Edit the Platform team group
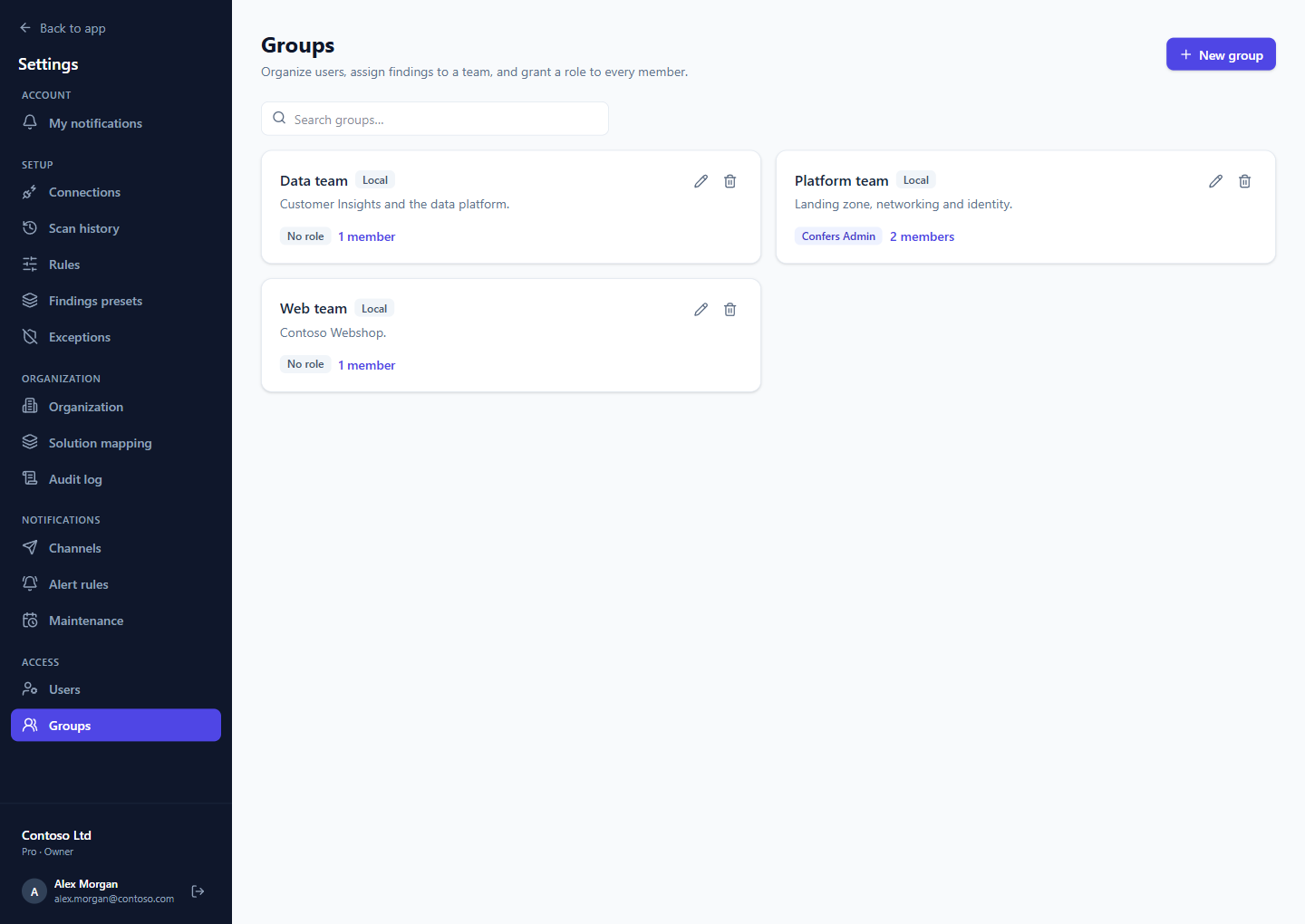The height and width of the screenshot is (924, 1305). point(1215,181)
